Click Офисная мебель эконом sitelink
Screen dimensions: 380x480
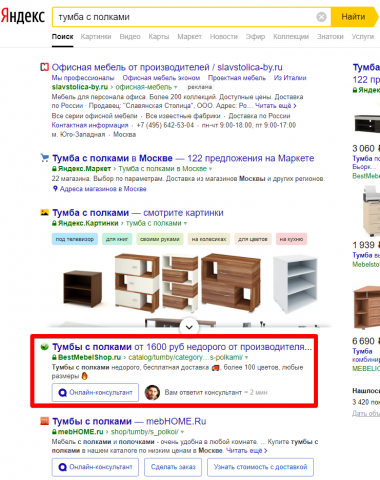click(x=161, y=78)
